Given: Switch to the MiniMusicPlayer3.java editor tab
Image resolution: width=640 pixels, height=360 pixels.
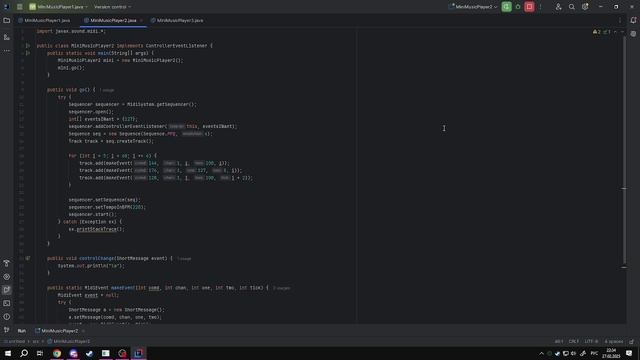Looking at the screenshot, I should [177, 20].
